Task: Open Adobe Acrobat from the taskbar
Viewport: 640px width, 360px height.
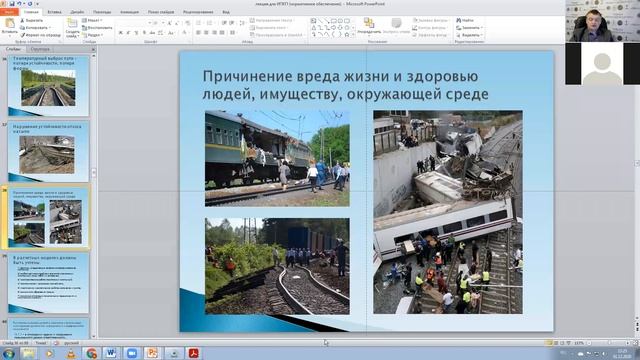Action: tap(193, 353)
